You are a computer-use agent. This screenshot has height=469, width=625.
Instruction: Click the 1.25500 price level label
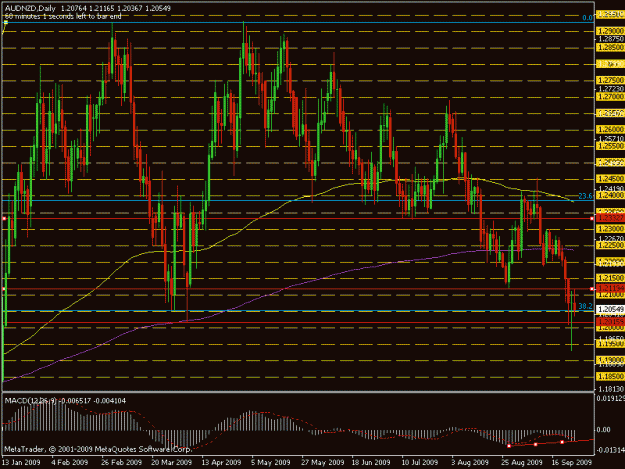click(x=610, y=146)
